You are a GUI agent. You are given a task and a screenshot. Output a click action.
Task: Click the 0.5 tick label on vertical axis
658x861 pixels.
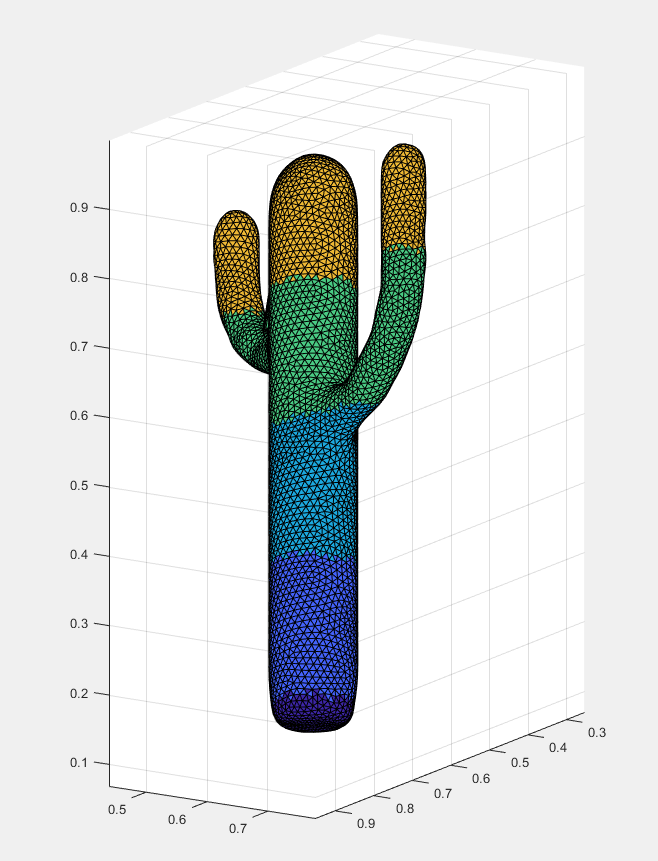point(79,485)
